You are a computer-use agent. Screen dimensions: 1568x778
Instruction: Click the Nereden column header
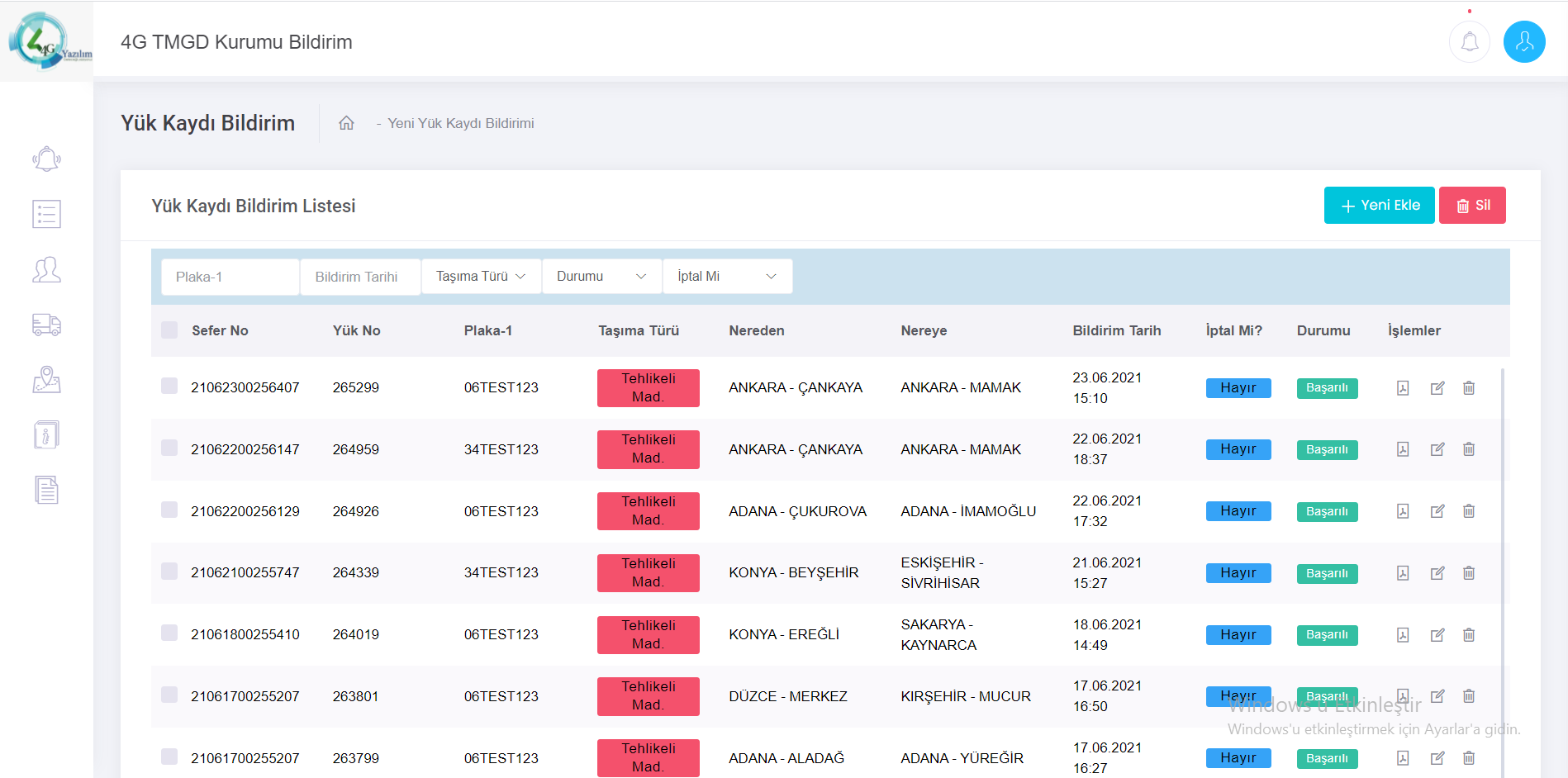[x=757, y=330]
